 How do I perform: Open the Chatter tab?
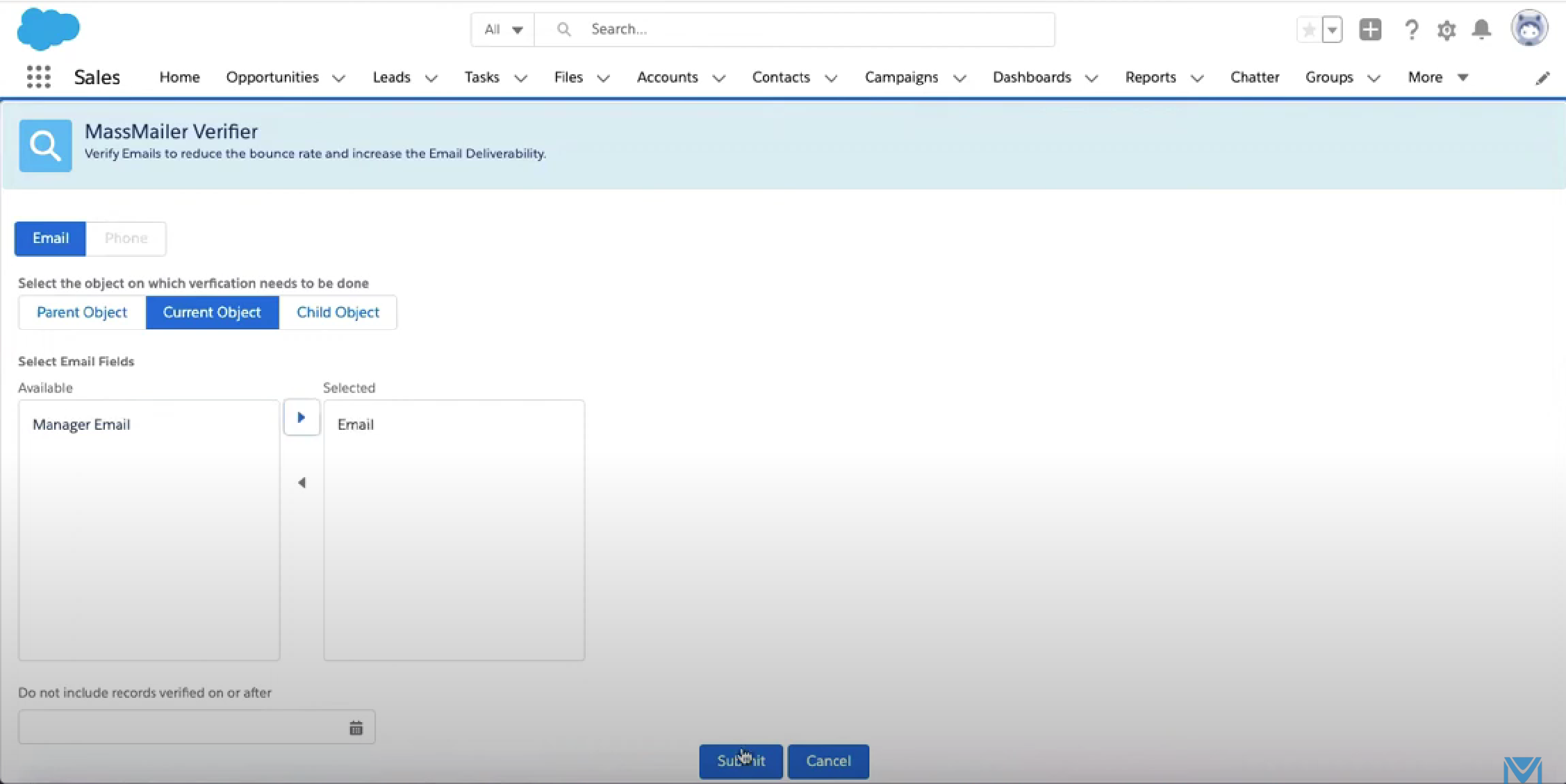point(1254,77)
